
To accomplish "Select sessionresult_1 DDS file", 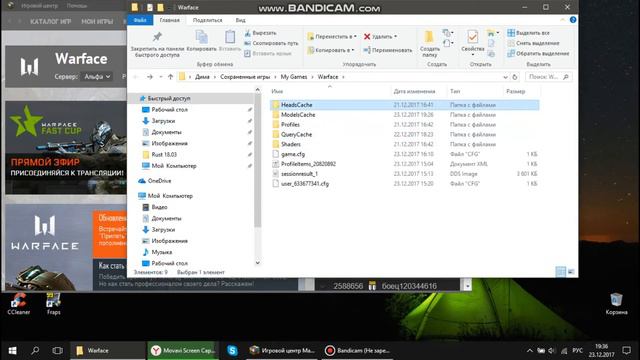I will (299, 173).
